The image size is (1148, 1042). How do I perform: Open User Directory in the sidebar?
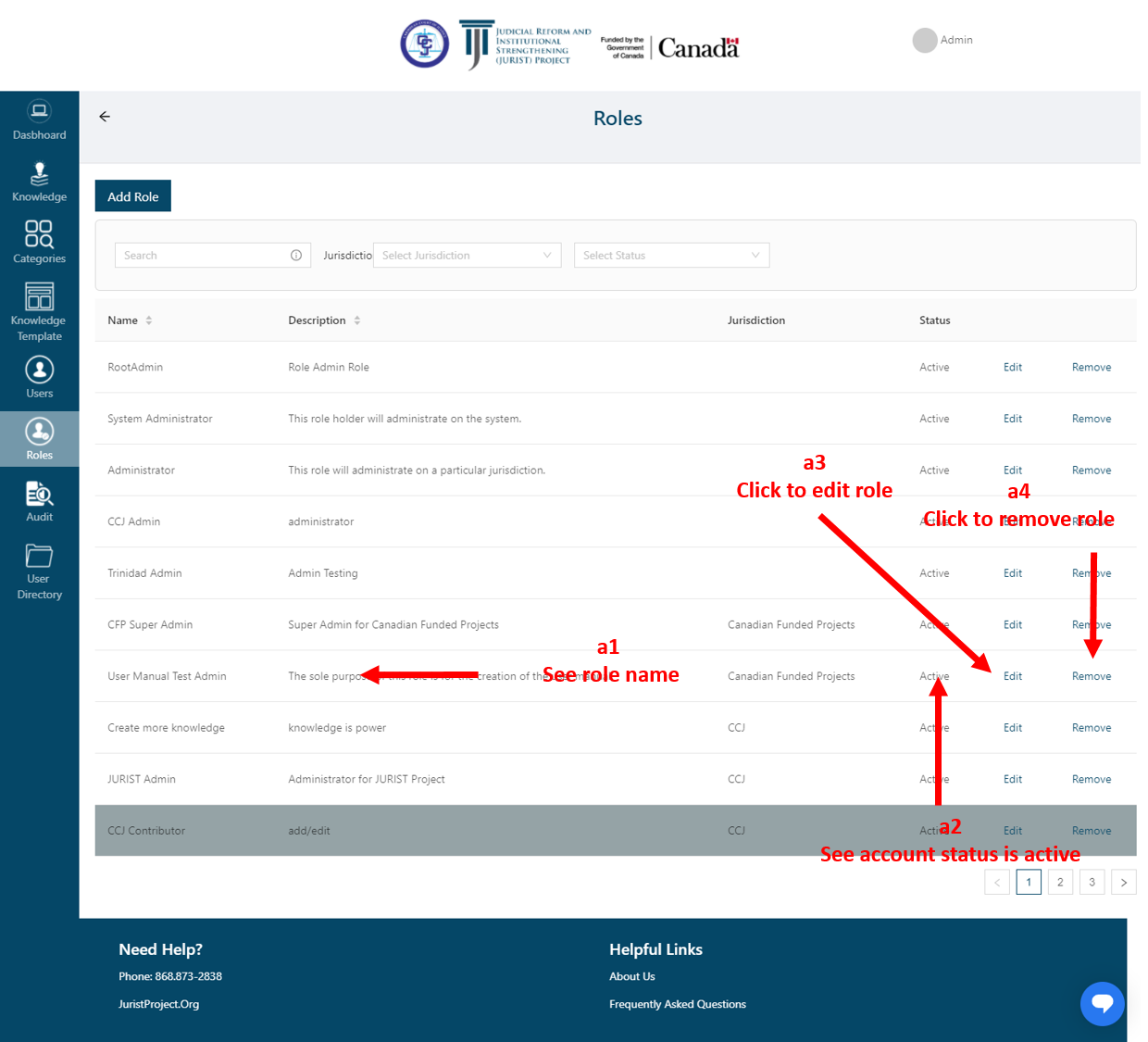39,571
